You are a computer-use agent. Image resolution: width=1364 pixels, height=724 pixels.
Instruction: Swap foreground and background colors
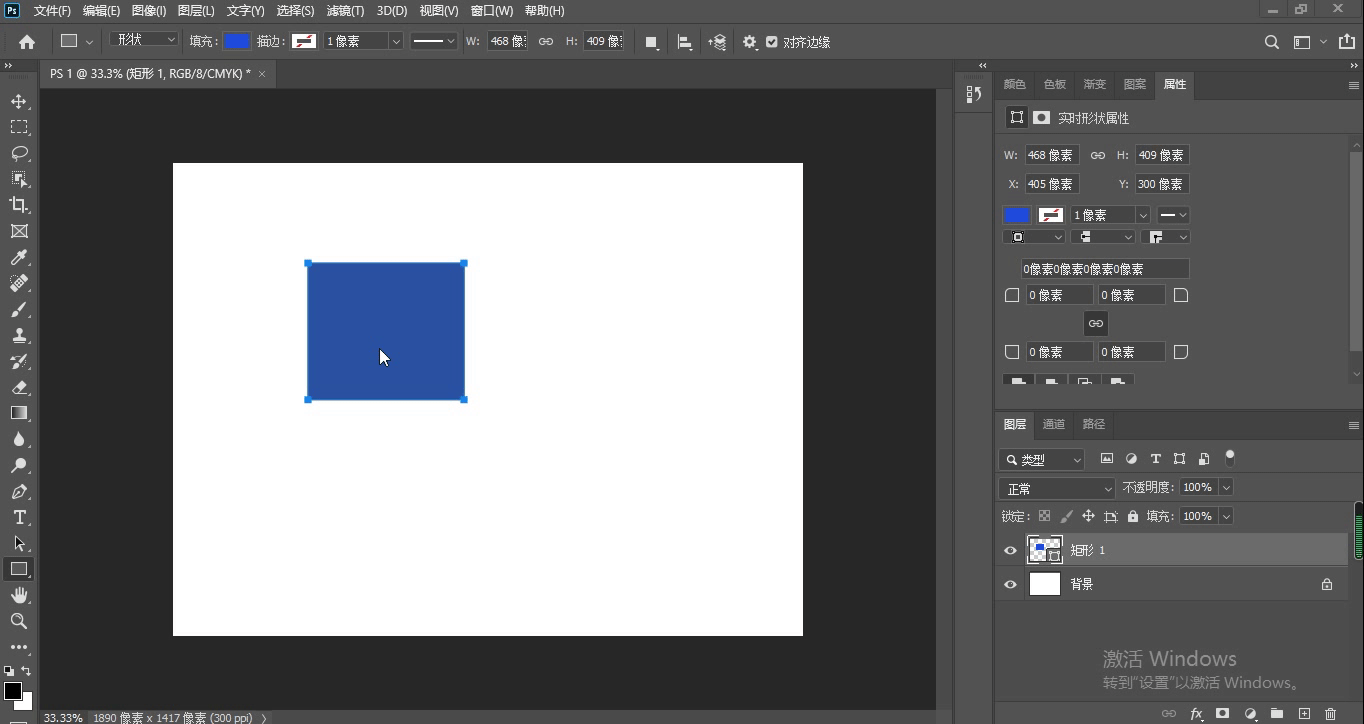[x=26, y=671]
